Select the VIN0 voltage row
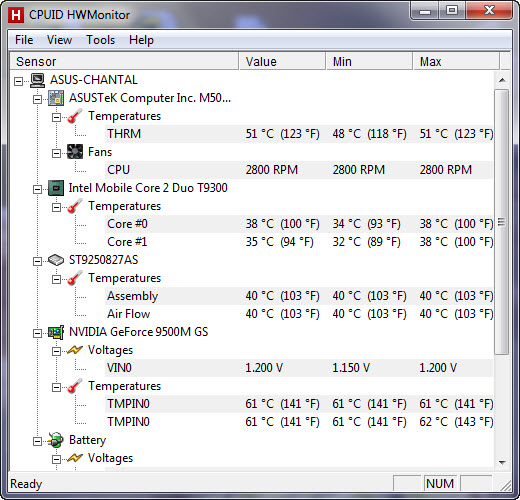Image resolution: width=520 pixels, height=500 pixels. click(299, 368)
